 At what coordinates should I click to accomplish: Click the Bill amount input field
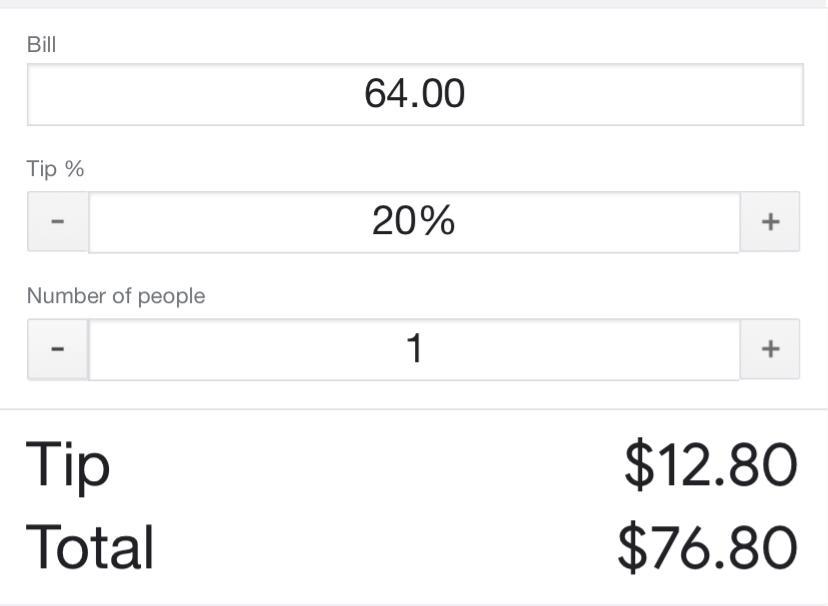click(414, 95)
